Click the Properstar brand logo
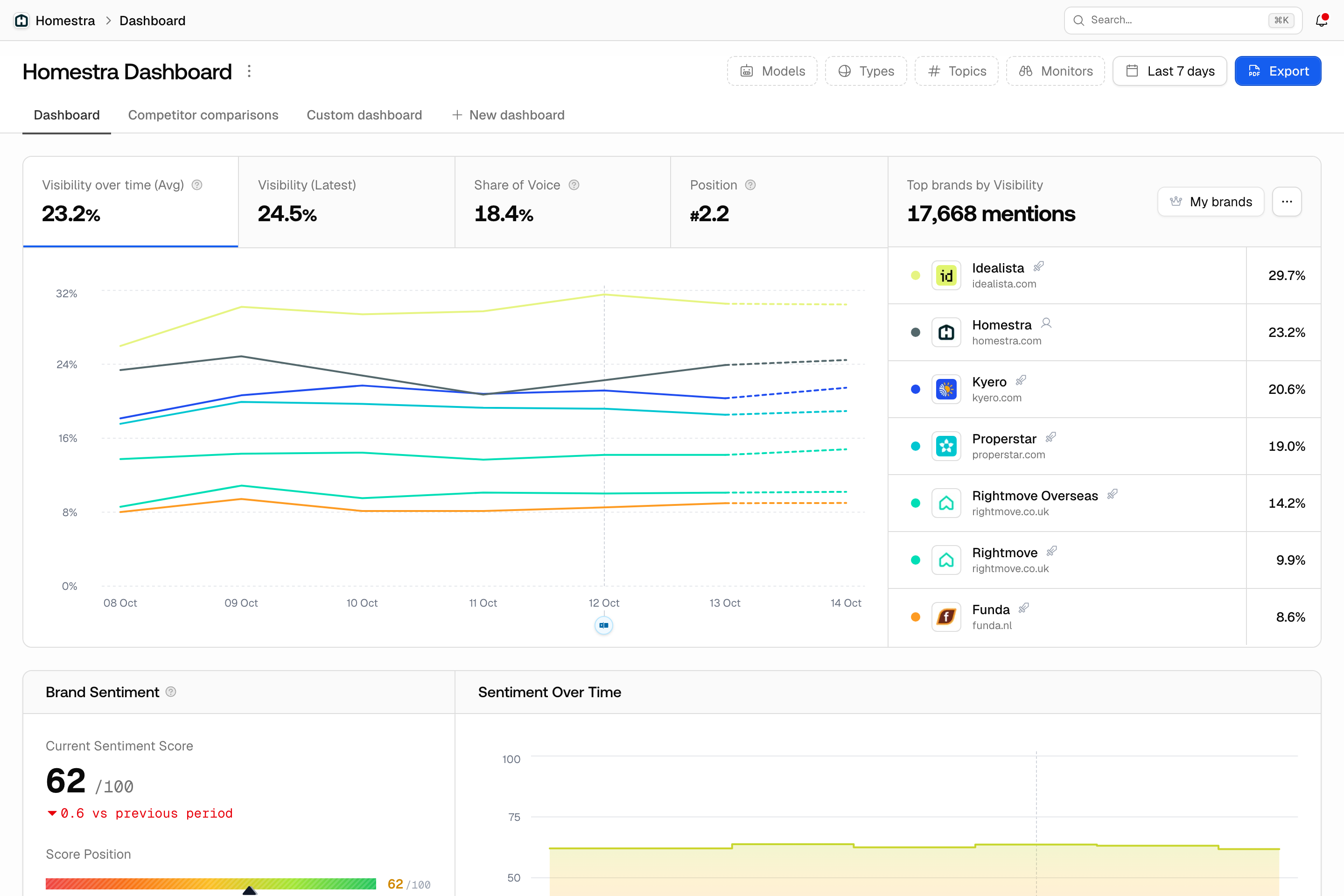The width and height of the screenshot is (1344, 896). click(x=946, y=446)
